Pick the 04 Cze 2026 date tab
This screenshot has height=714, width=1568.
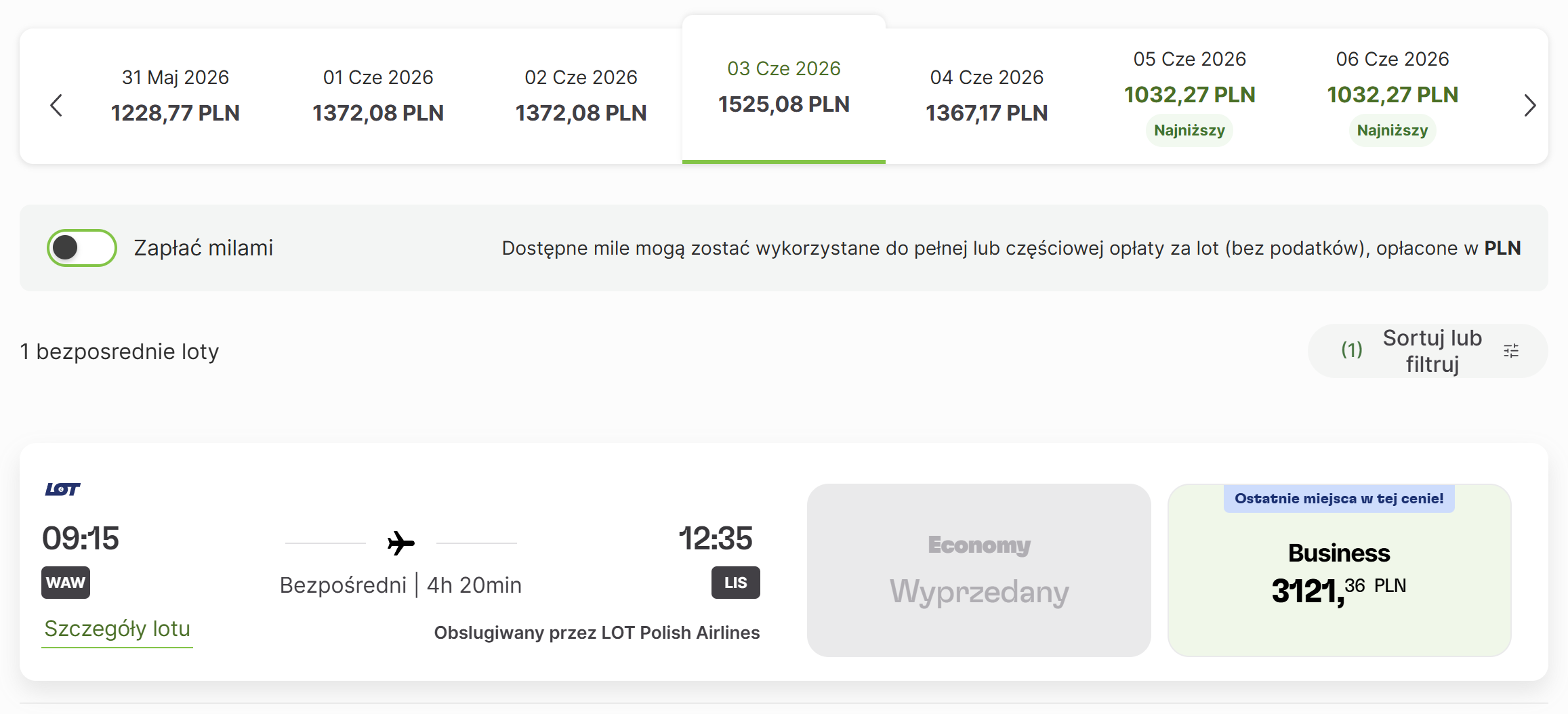click(987, 96)
